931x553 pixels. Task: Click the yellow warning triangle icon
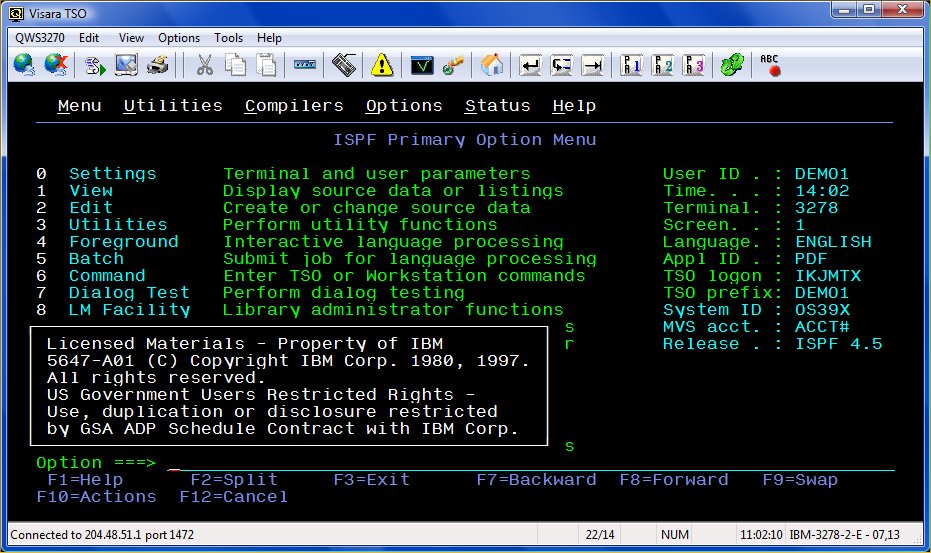pyautogui.click(x=382, y=65)
